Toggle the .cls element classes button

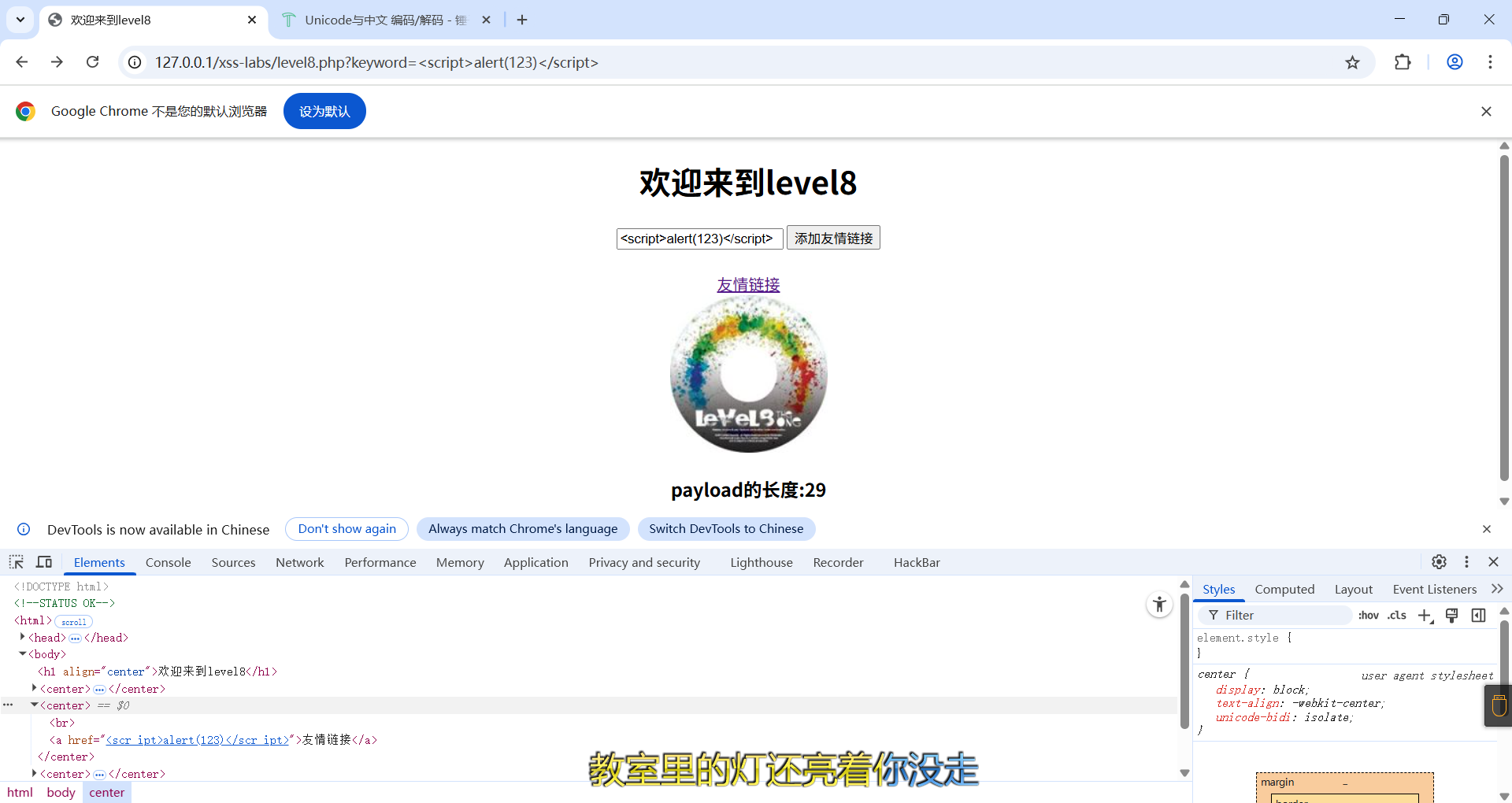(1397, 615)
